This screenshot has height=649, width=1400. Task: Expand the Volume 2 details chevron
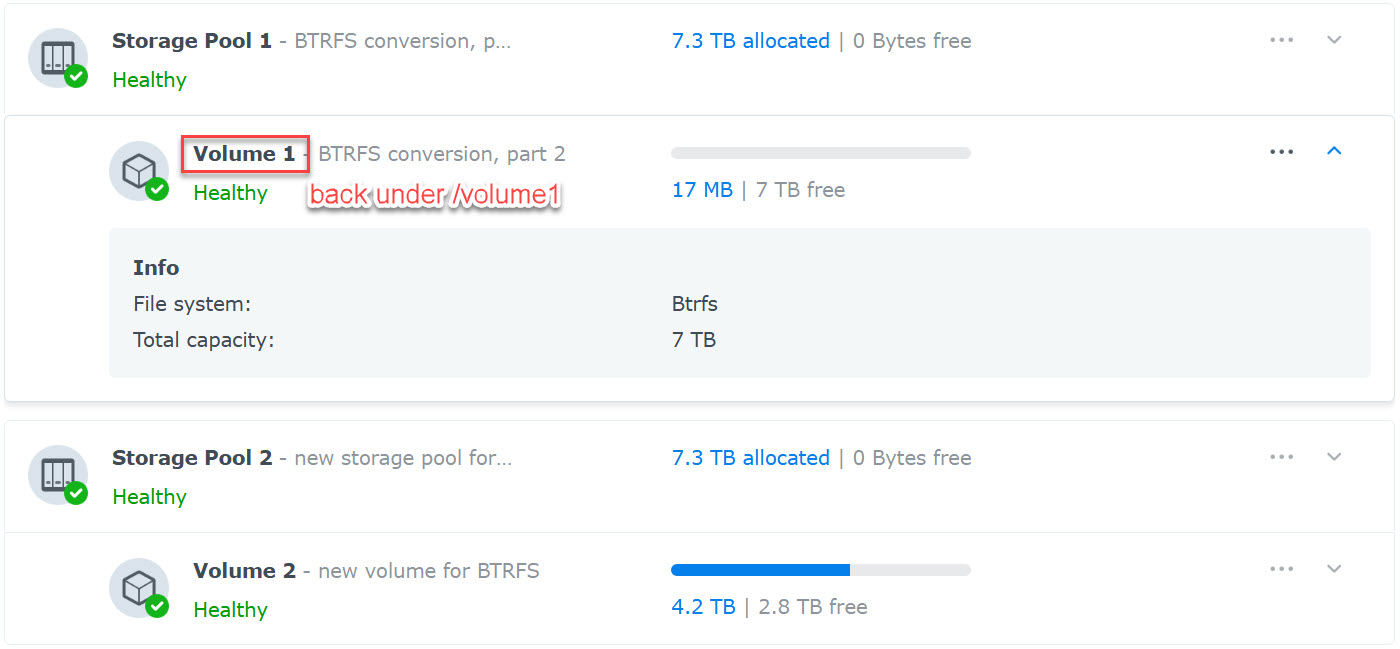coord(1333,569)
